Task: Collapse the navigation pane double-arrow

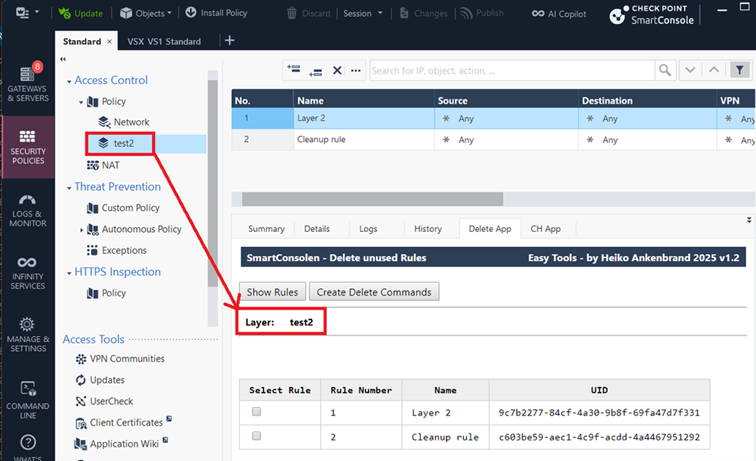Action: click(63, 59)
